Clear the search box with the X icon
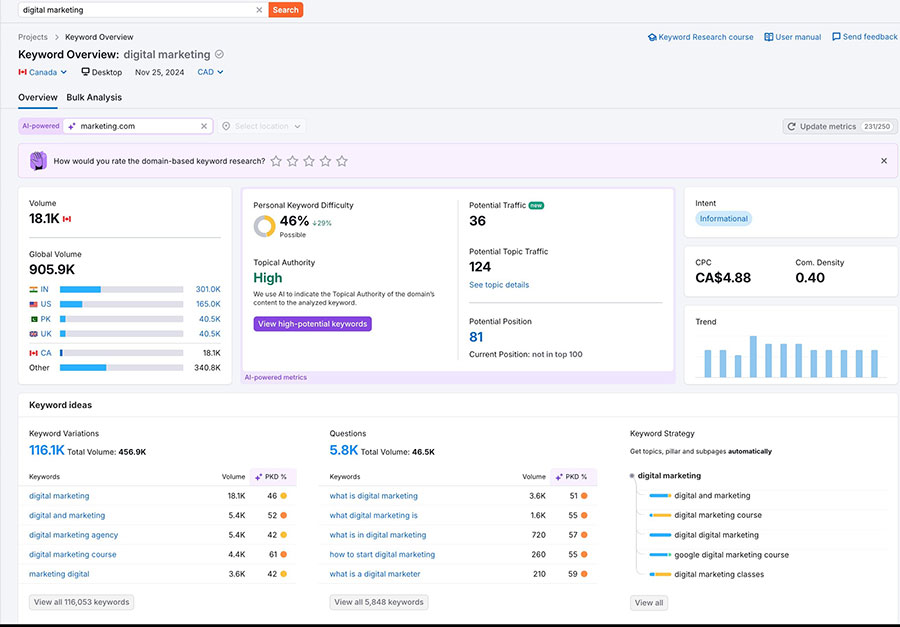This screenshot has height=627, width=900. [259, 10]
